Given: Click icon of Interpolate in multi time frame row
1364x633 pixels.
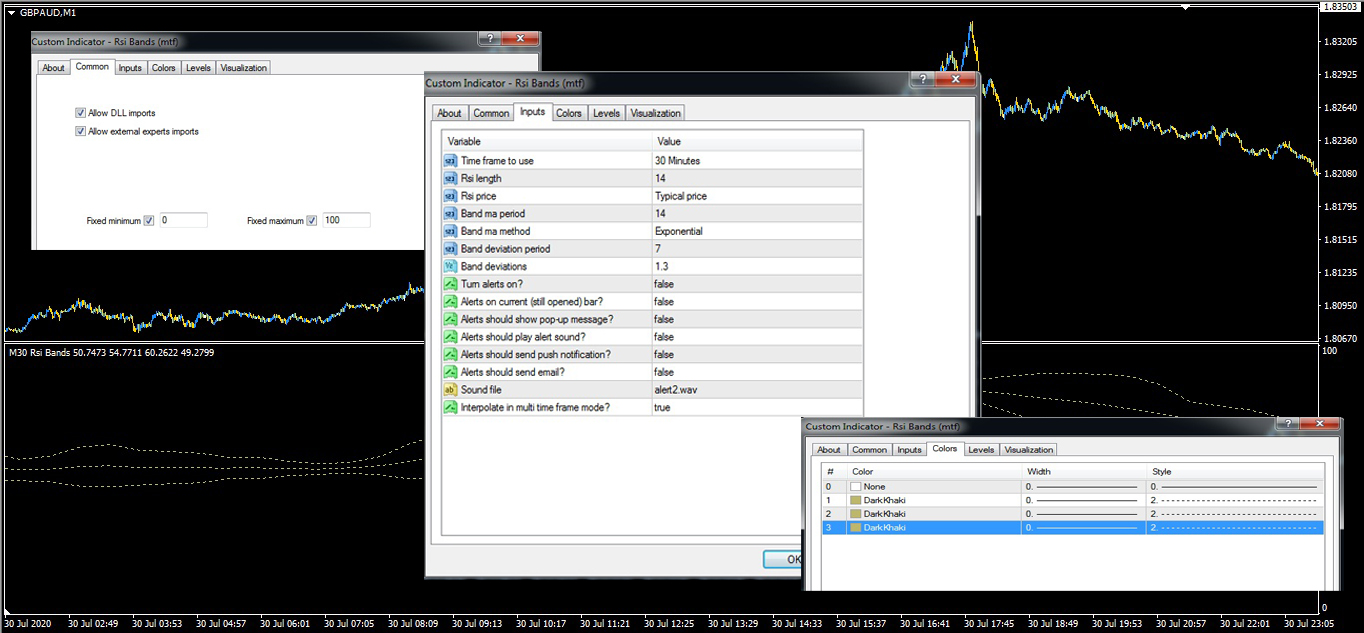Looking at the screenshot, I should tap(450, 408).
